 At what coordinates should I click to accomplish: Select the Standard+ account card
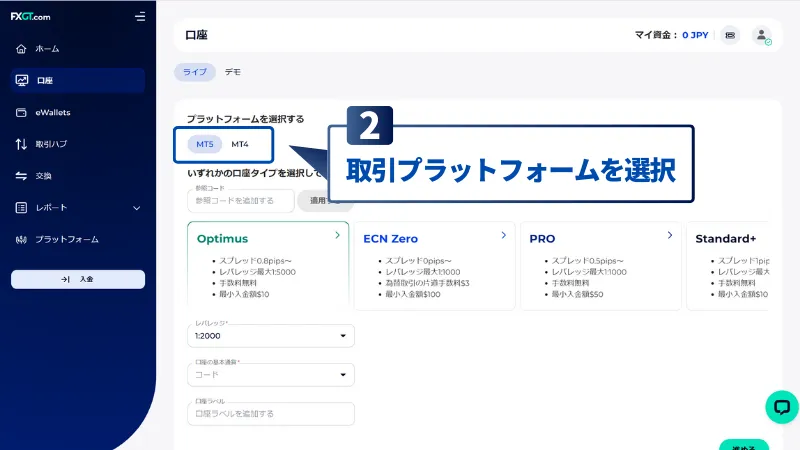tap(728, 265)
